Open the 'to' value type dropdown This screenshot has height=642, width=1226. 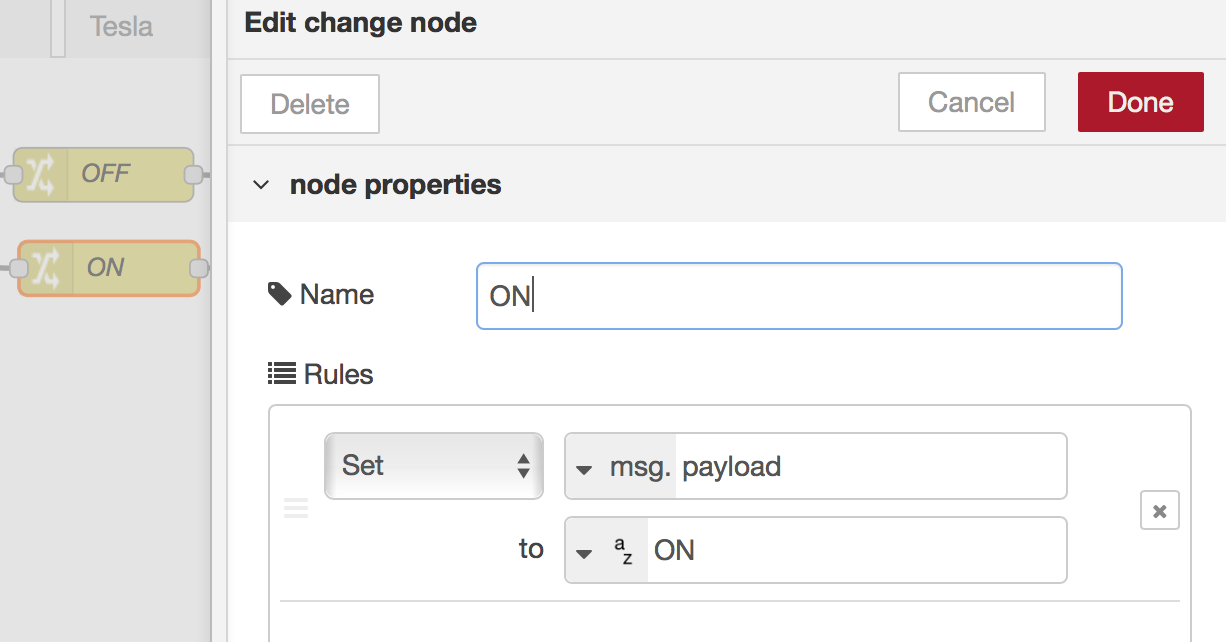pyautogui.click(x=585, y=551)
